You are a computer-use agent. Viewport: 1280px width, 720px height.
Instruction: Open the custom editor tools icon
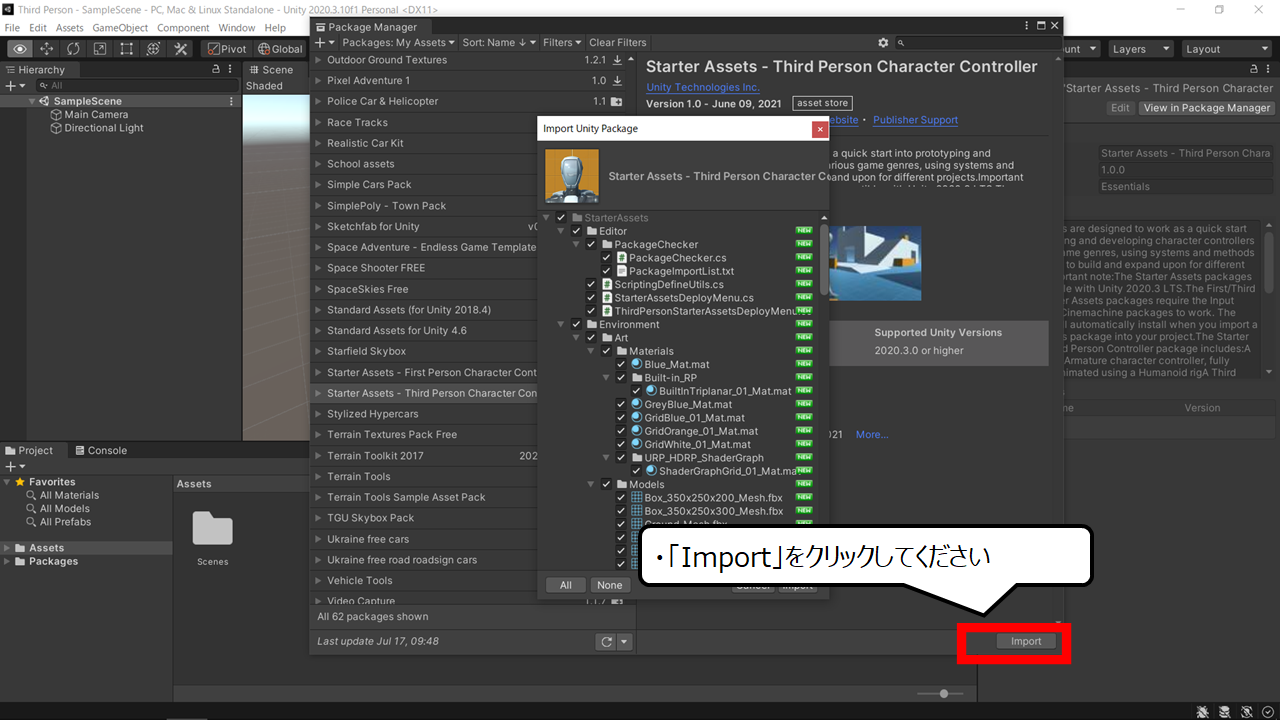(x=180, y=48)
